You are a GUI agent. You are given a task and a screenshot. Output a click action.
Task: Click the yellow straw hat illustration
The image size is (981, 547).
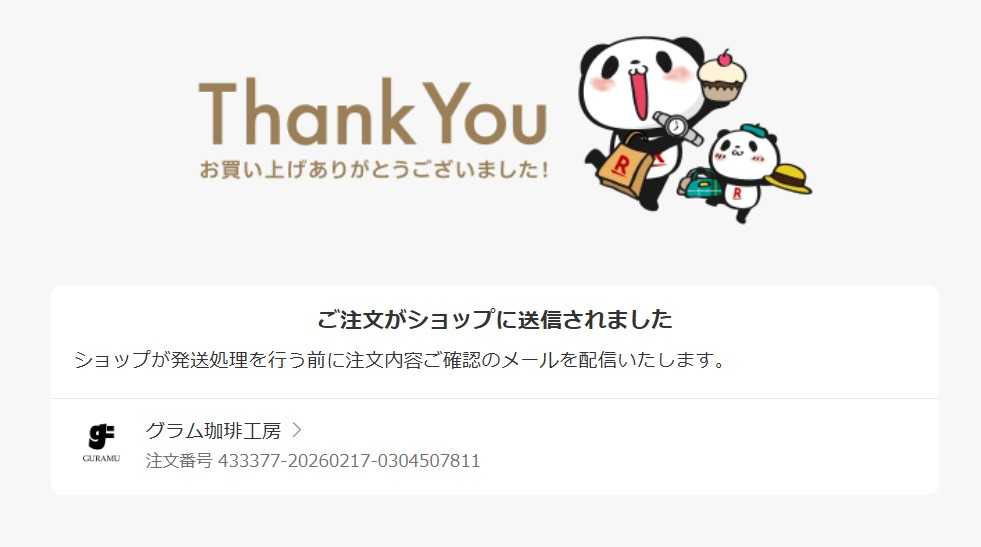tap(788, 178)
